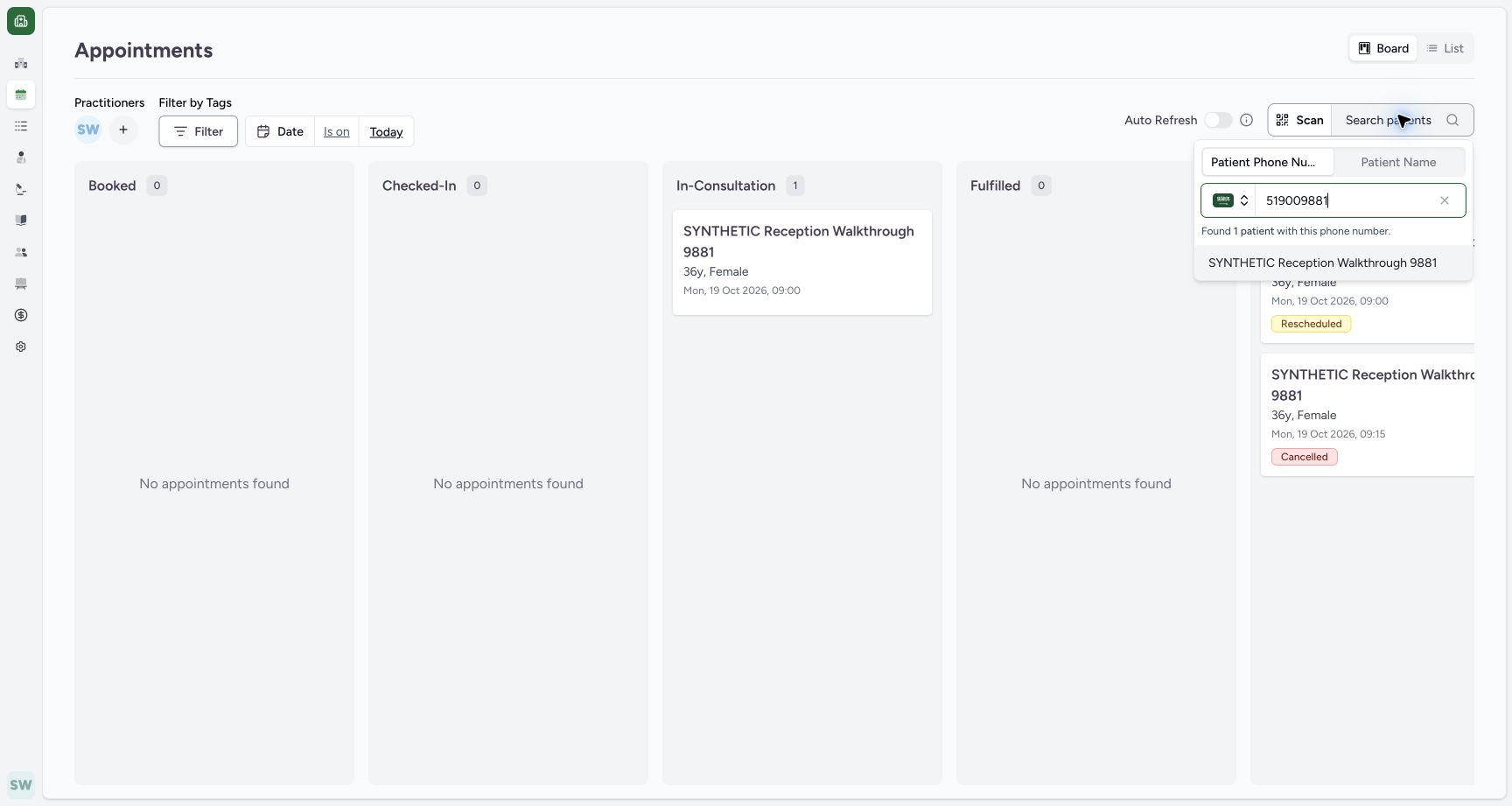The width and height of the screenshot is (1512, 806).
Task: Open the Date filter field
Action: coord(280,131)
